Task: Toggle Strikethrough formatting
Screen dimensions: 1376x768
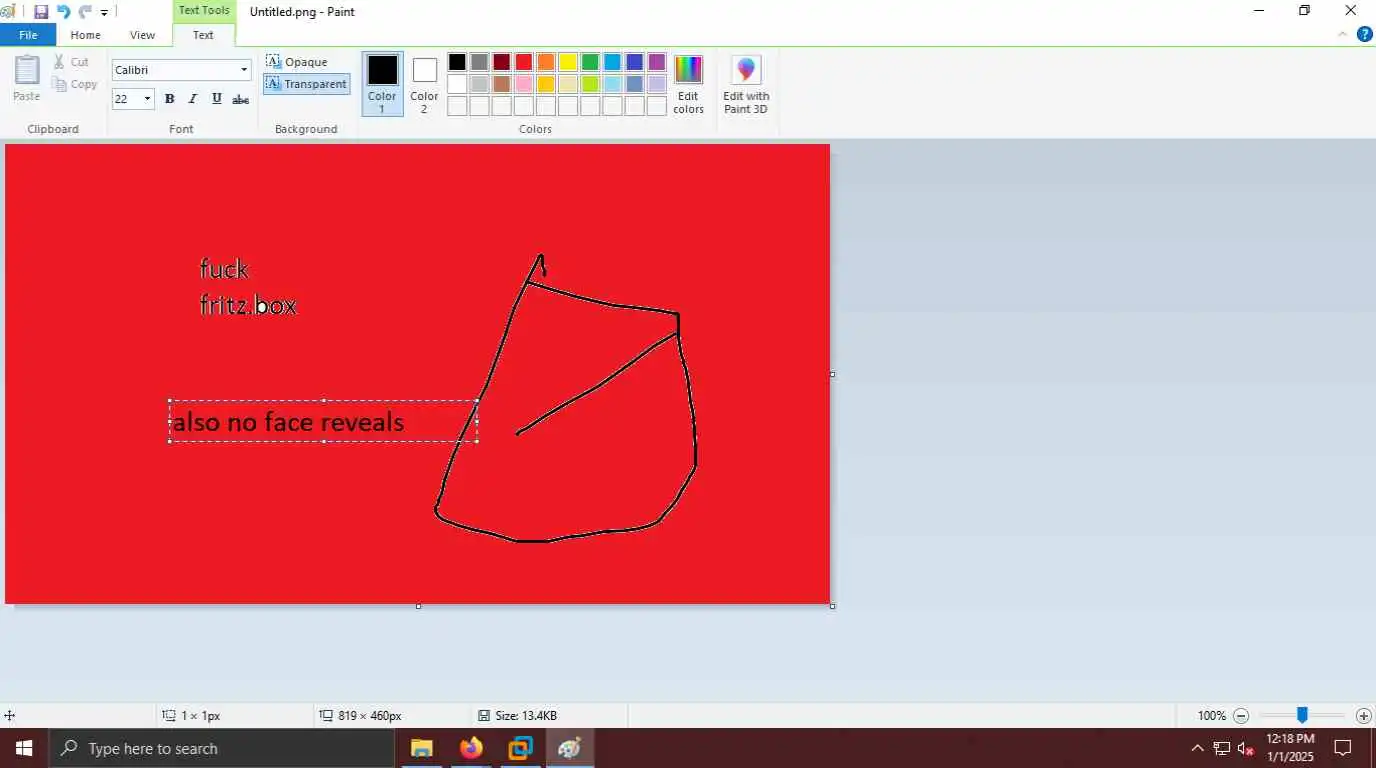Action: coord(240,99)
